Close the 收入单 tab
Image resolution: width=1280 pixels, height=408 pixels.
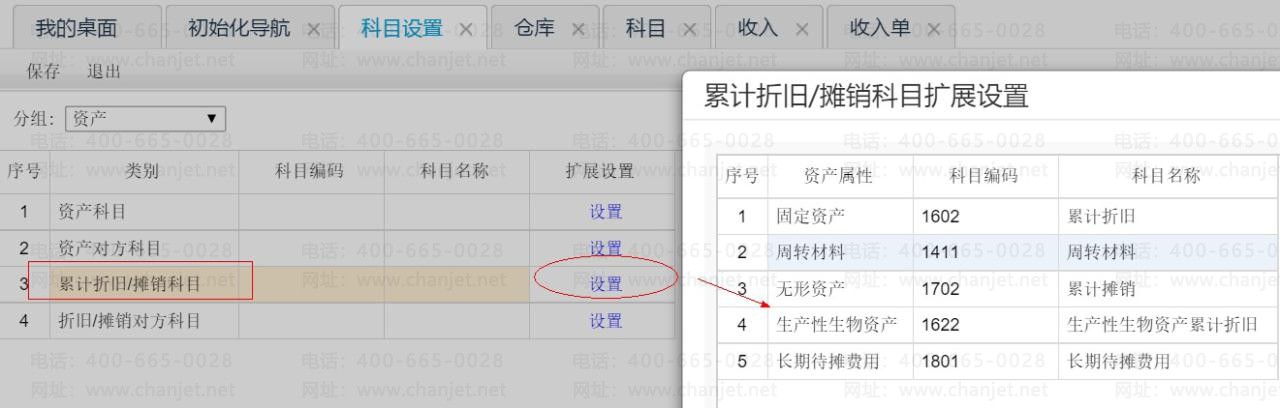point(933,30)
